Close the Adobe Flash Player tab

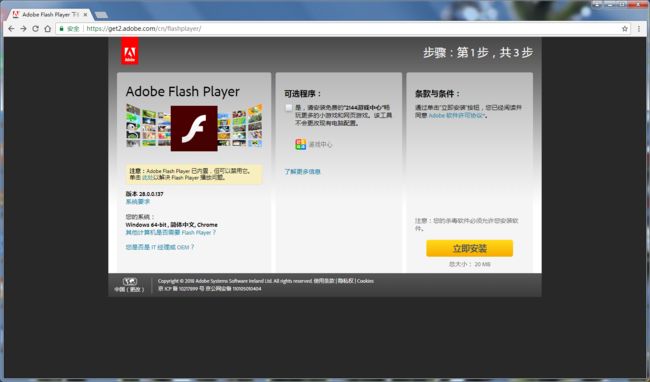(x=86, y=15)
